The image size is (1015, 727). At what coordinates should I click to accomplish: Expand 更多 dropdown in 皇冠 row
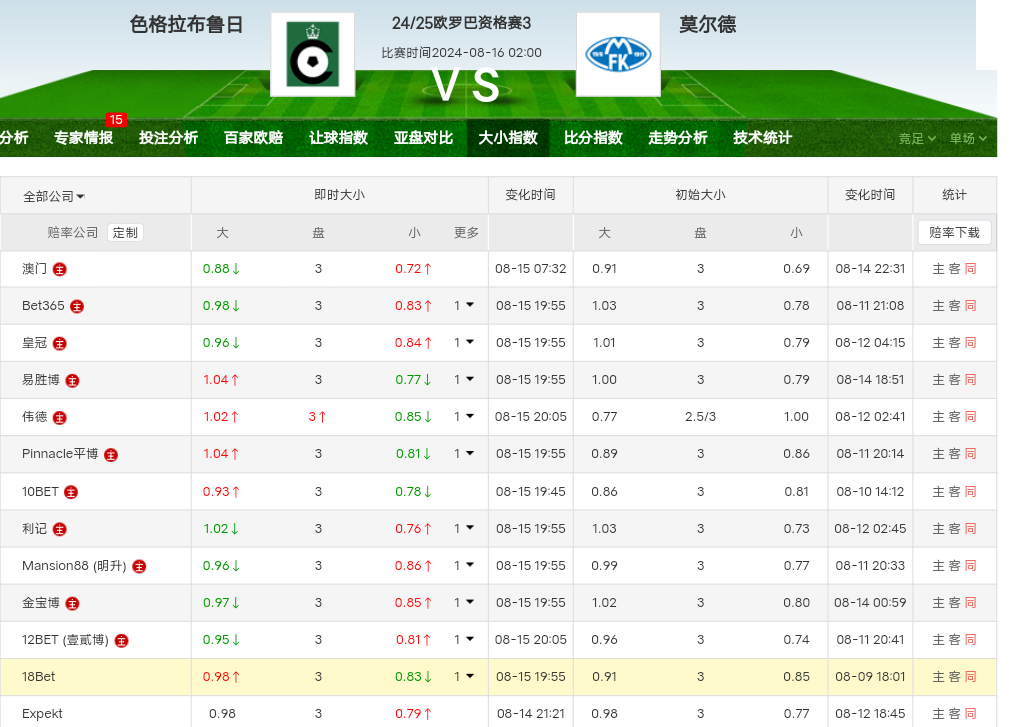point(464,342)
